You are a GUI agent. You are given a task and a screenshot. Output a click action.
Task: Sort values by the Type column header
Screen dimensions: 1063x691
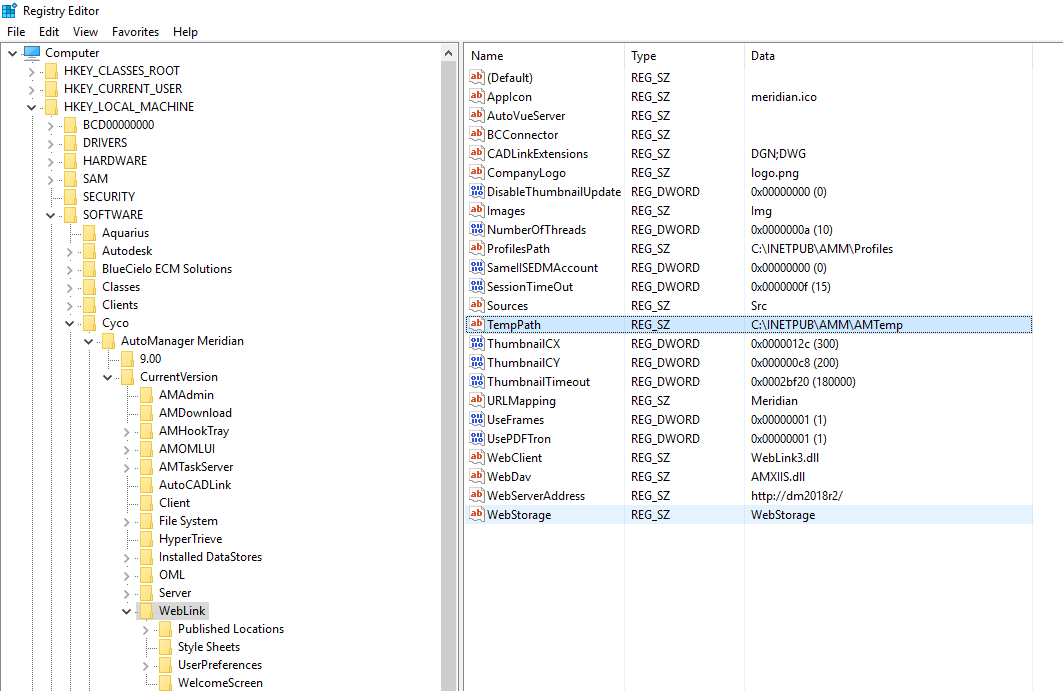(684, 56)
